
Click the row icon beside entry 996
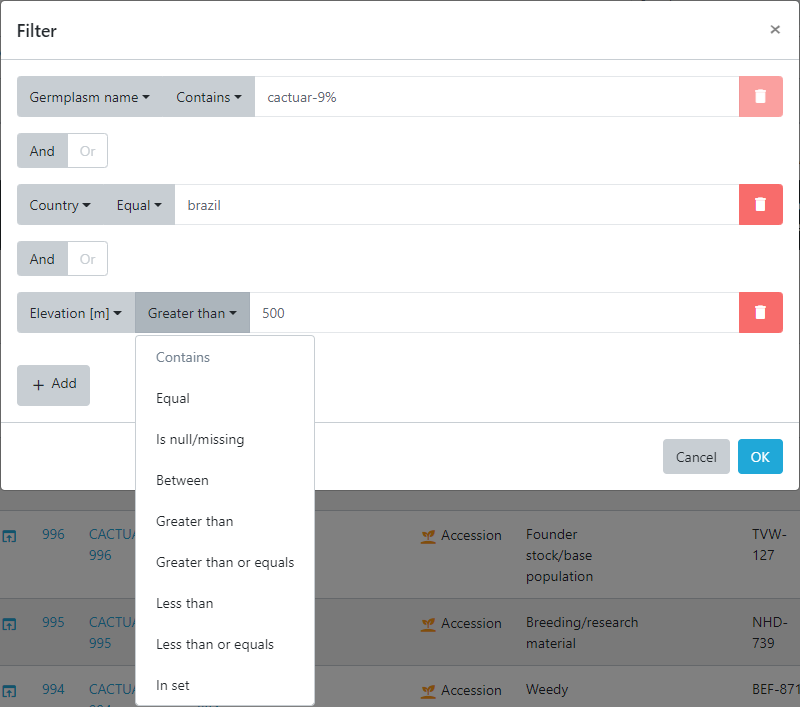[x=9, y=536]
